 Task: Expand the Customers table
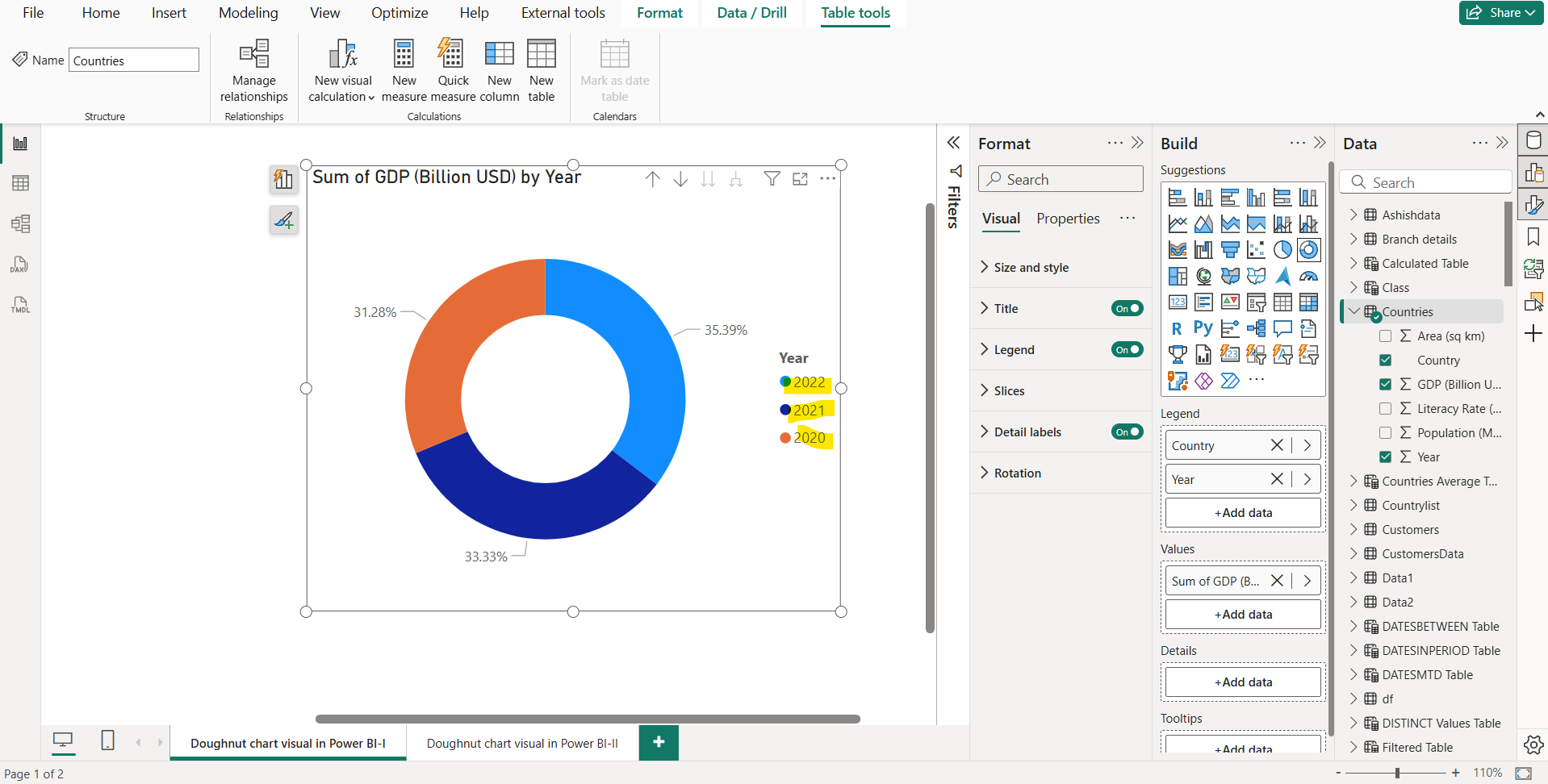pyautogui.click(x=1353, y=529)
